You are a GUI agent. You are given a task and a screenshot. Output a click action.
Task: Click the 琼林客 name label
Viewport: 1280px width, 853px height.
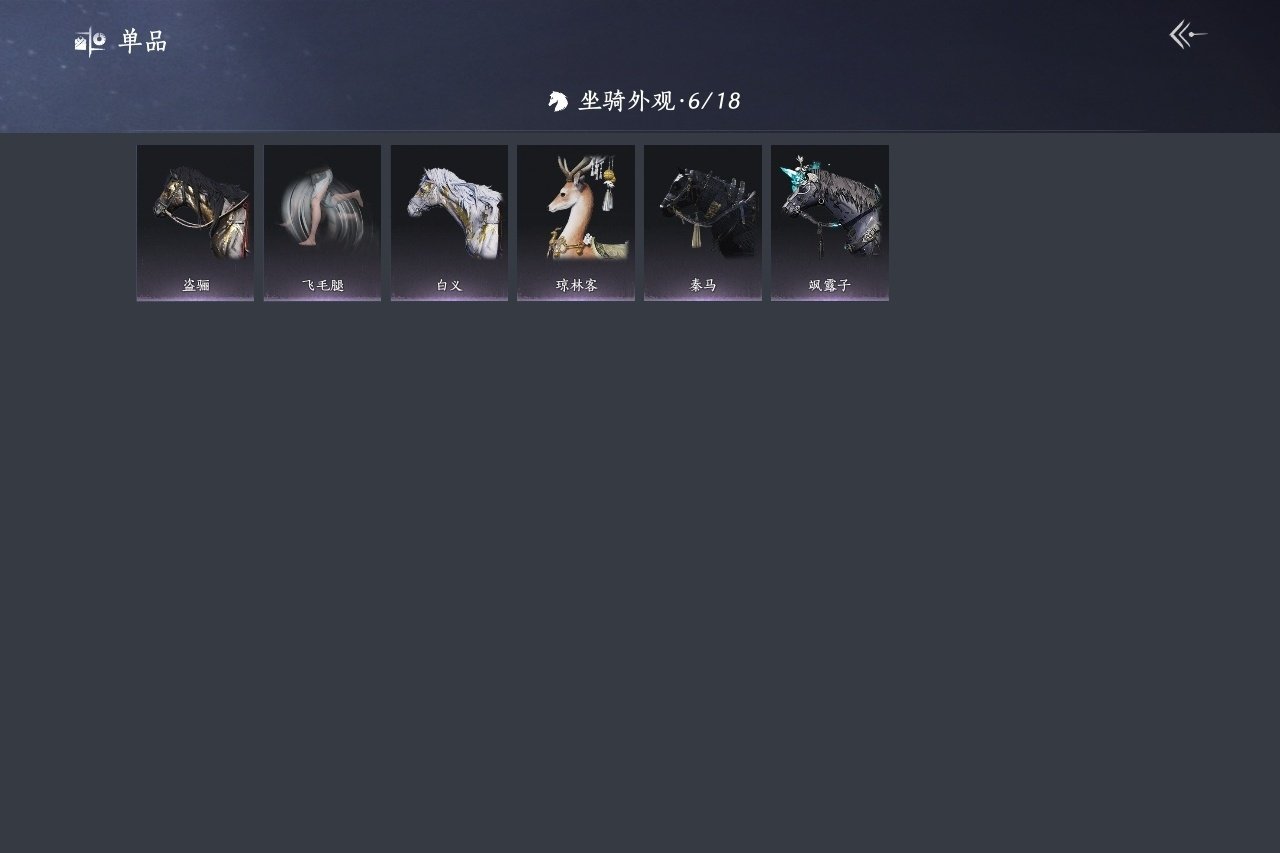coord(576,285)
